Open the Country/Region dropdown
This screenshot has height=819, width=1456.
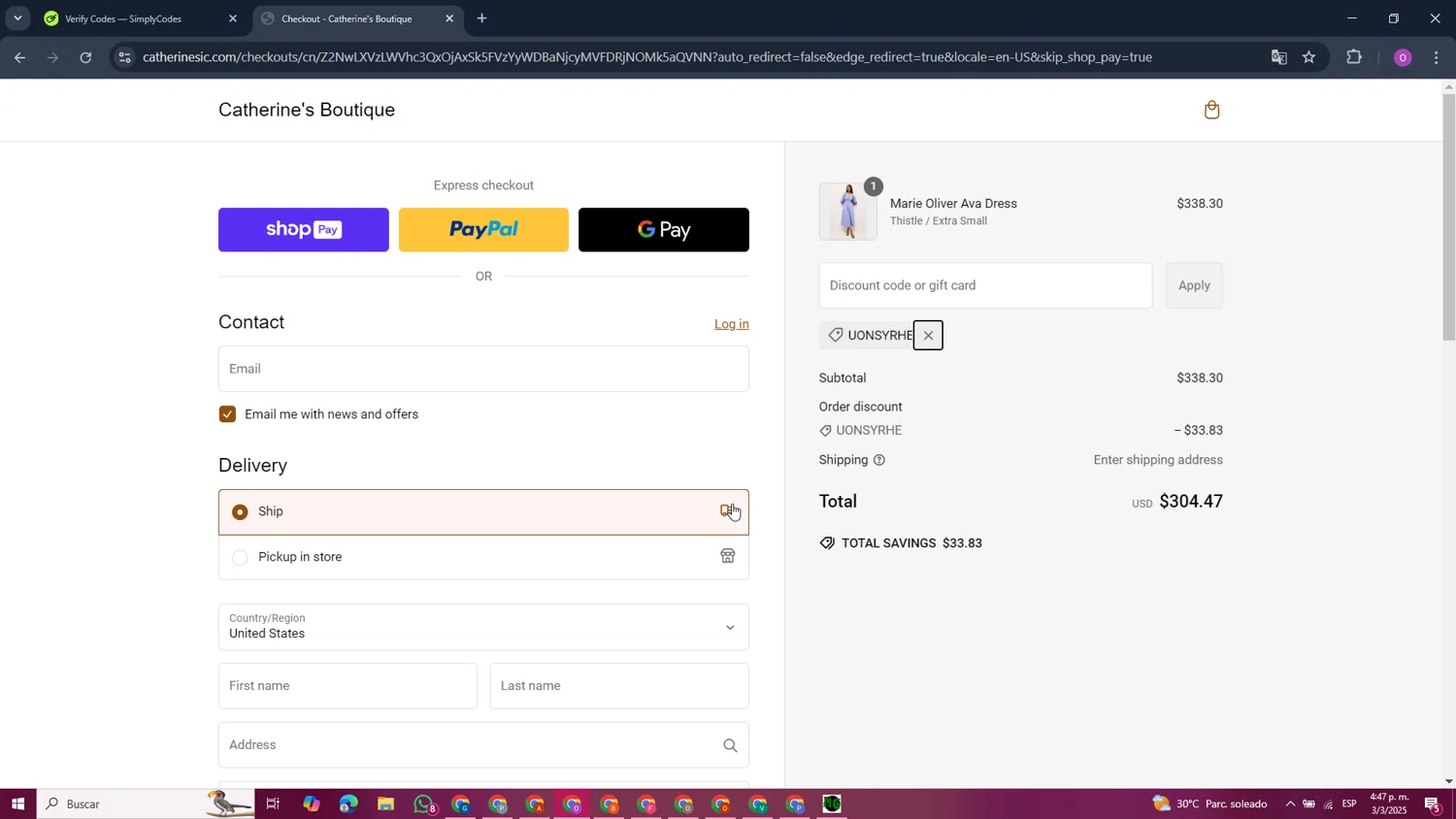pyautogui.click(x=483, y=627)
